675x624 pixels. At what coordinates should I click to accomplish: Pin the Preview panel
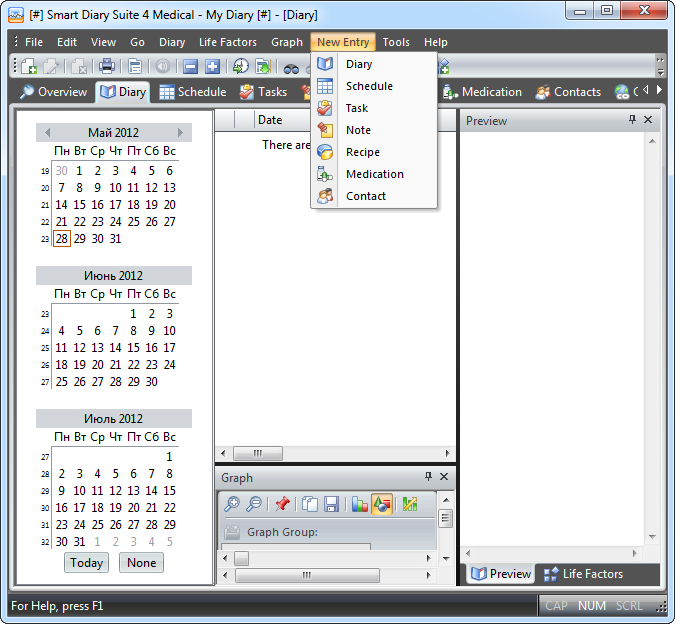point(632,119)
